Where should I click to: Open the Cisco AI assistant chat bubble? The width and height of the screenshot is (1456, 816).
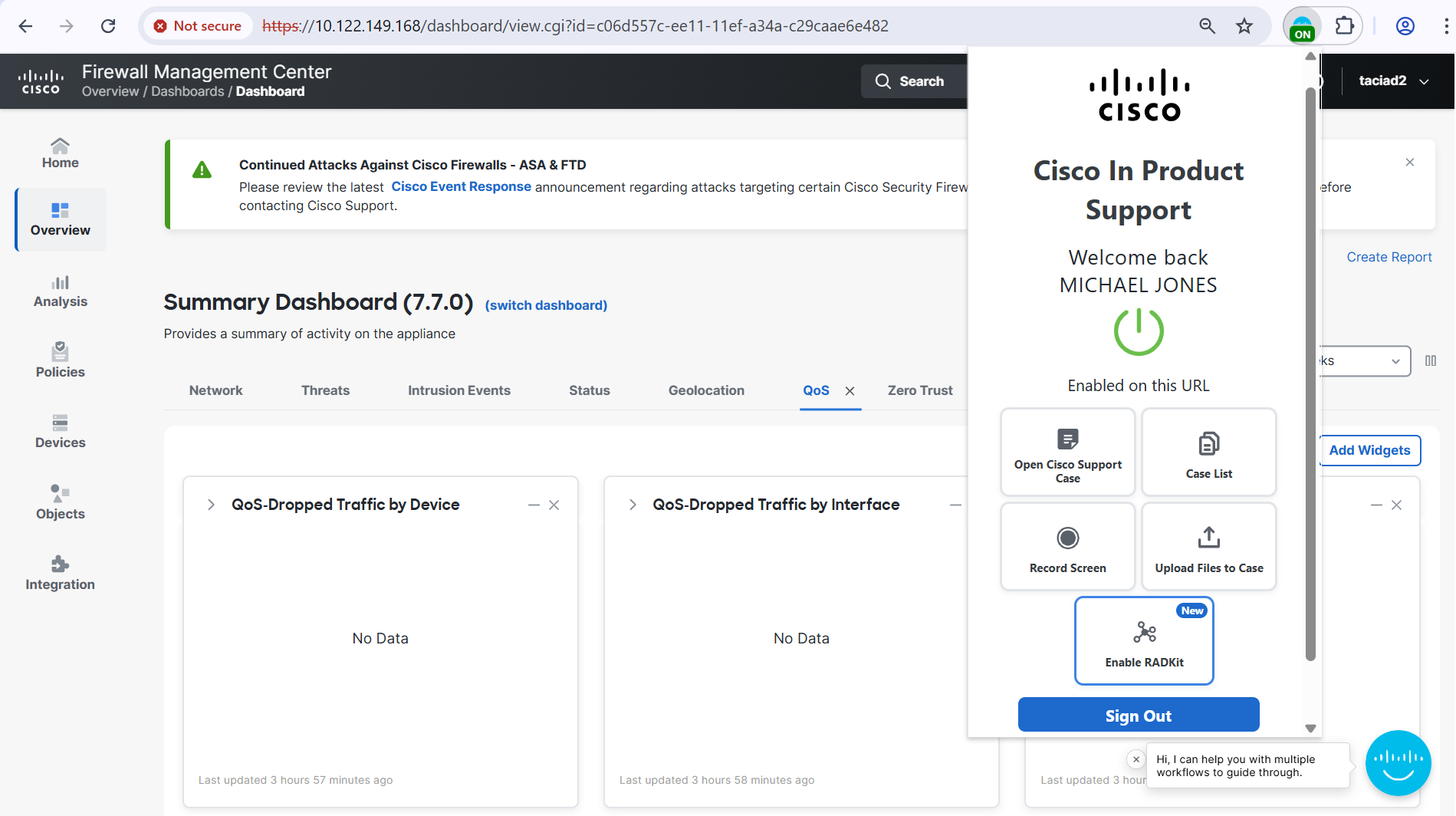click(1398, 763)
